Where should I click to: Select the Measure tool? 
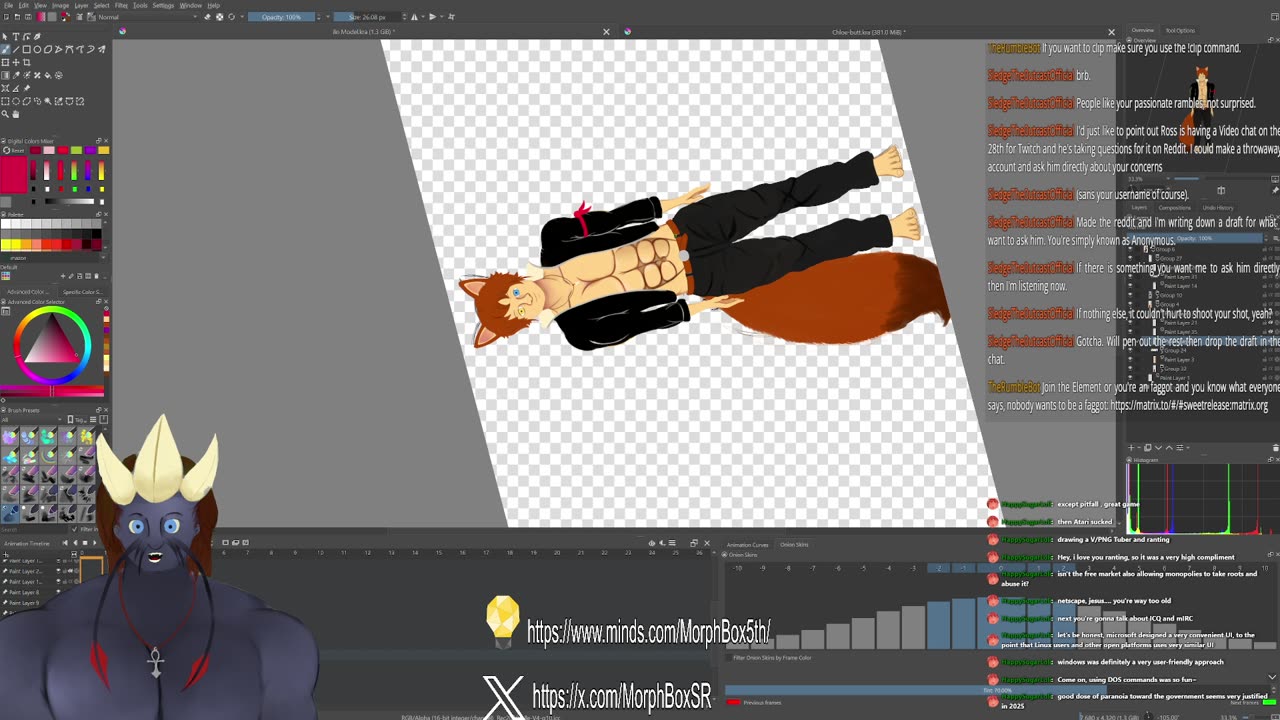pos(16,88)
